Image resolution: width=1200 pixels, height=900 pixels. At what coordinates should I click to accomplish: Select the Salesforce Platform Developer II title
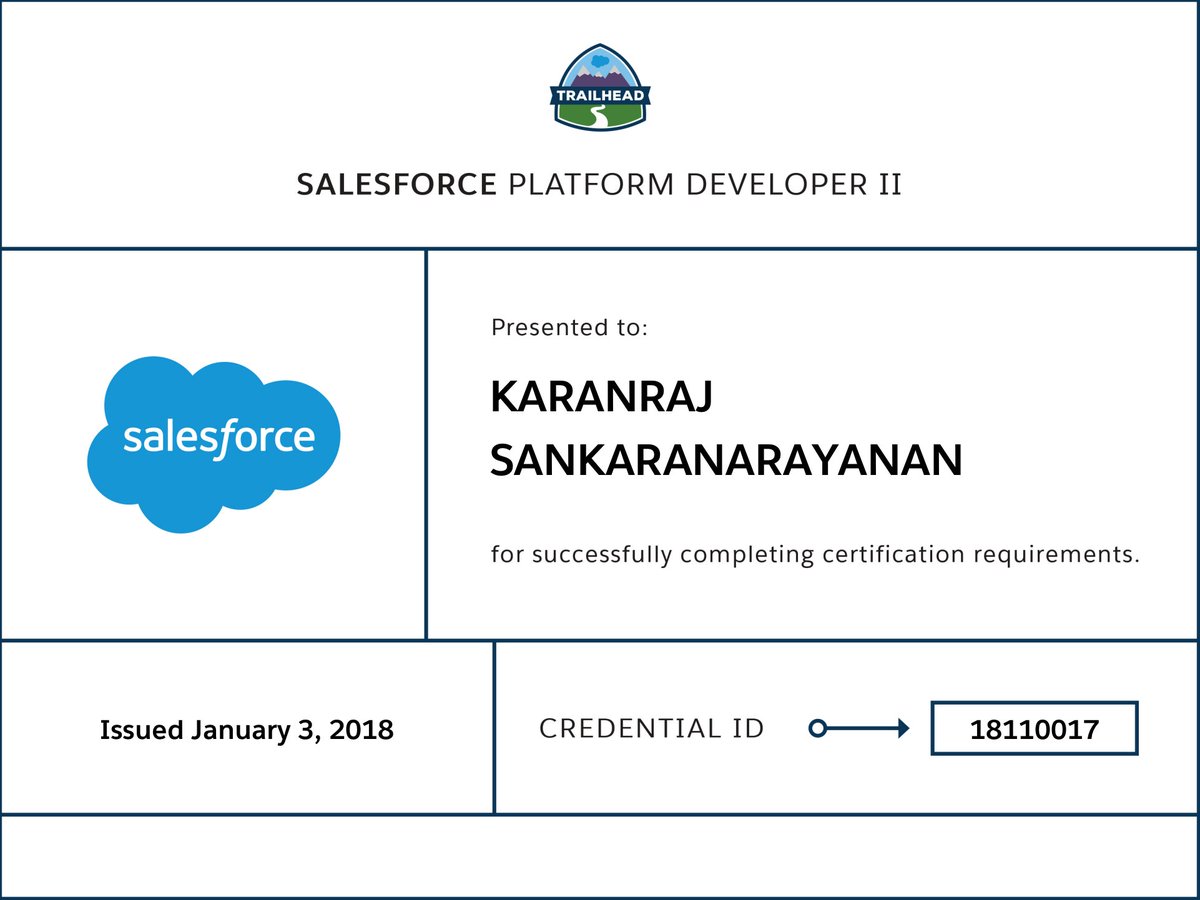pos(600,185)
